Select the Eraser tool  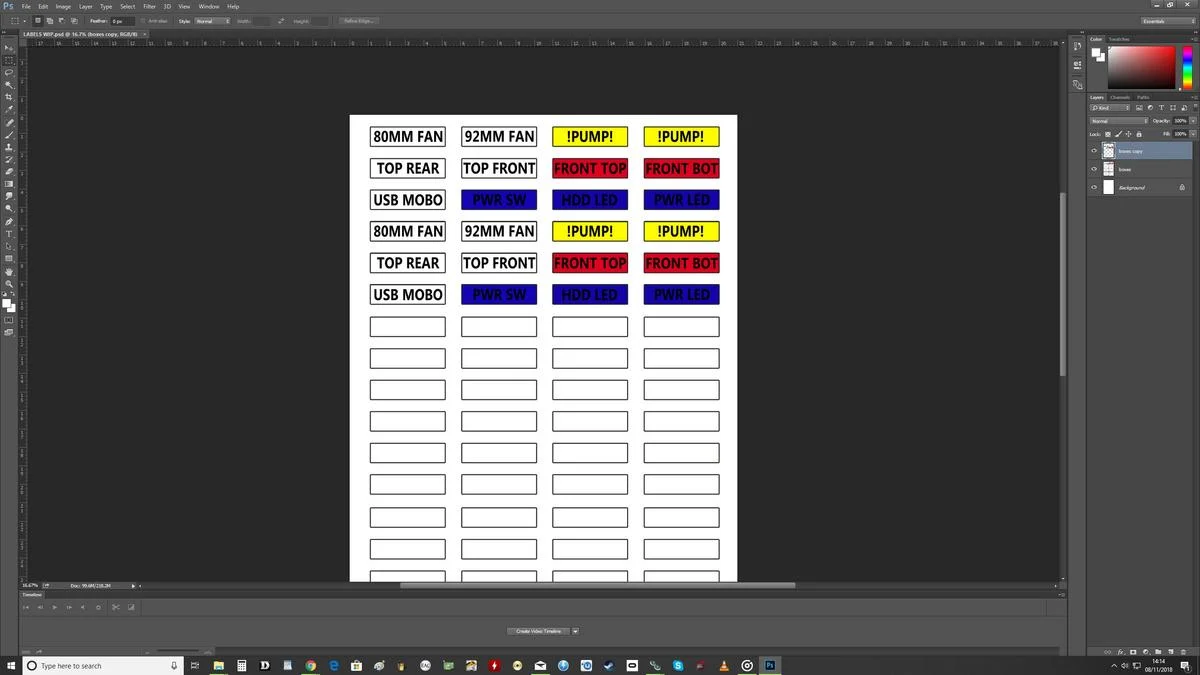pyautogui.click(x=10, y=172)
